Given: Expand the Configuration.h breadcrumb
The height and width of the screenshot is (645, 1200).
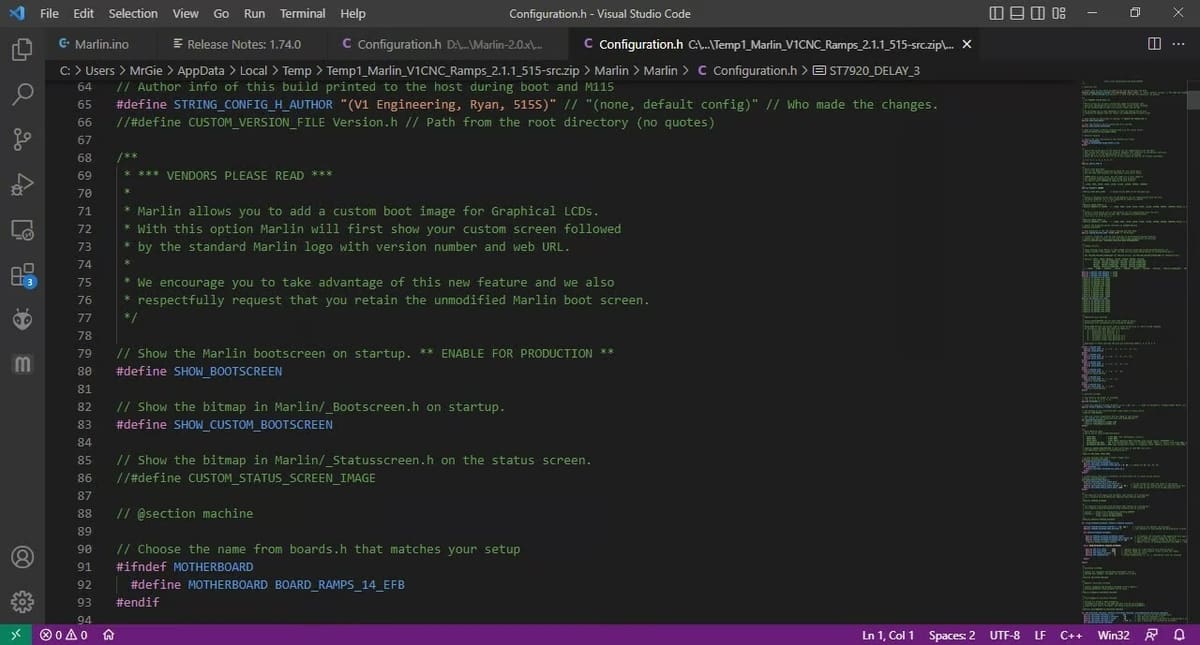Looking at the screenshot, I should pos(747,70).
